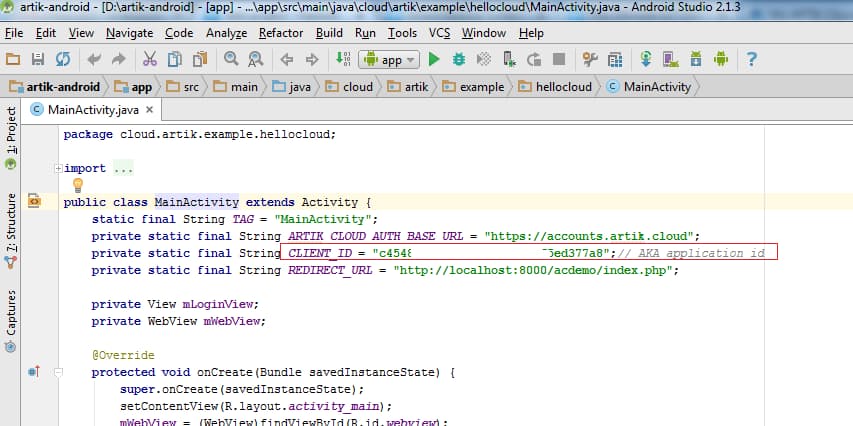This screenshot has height=426, width=853.
Task: Switch to the MainActivity.java editor tab
Action: click(92, 110)
